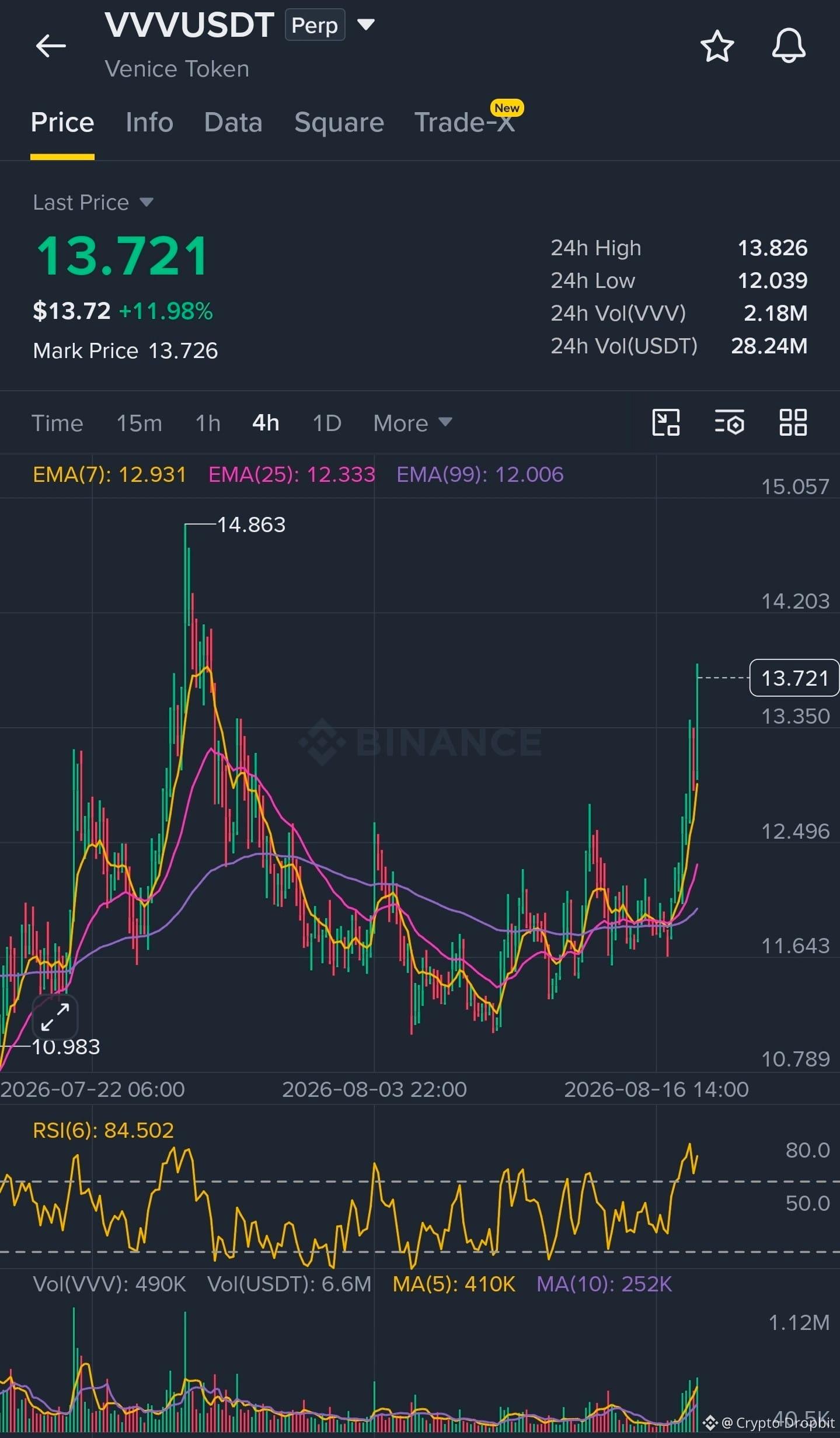Tap the 2026-08-03 22:00 time axis label
Screen dimensions: 840x1438
374,1089
